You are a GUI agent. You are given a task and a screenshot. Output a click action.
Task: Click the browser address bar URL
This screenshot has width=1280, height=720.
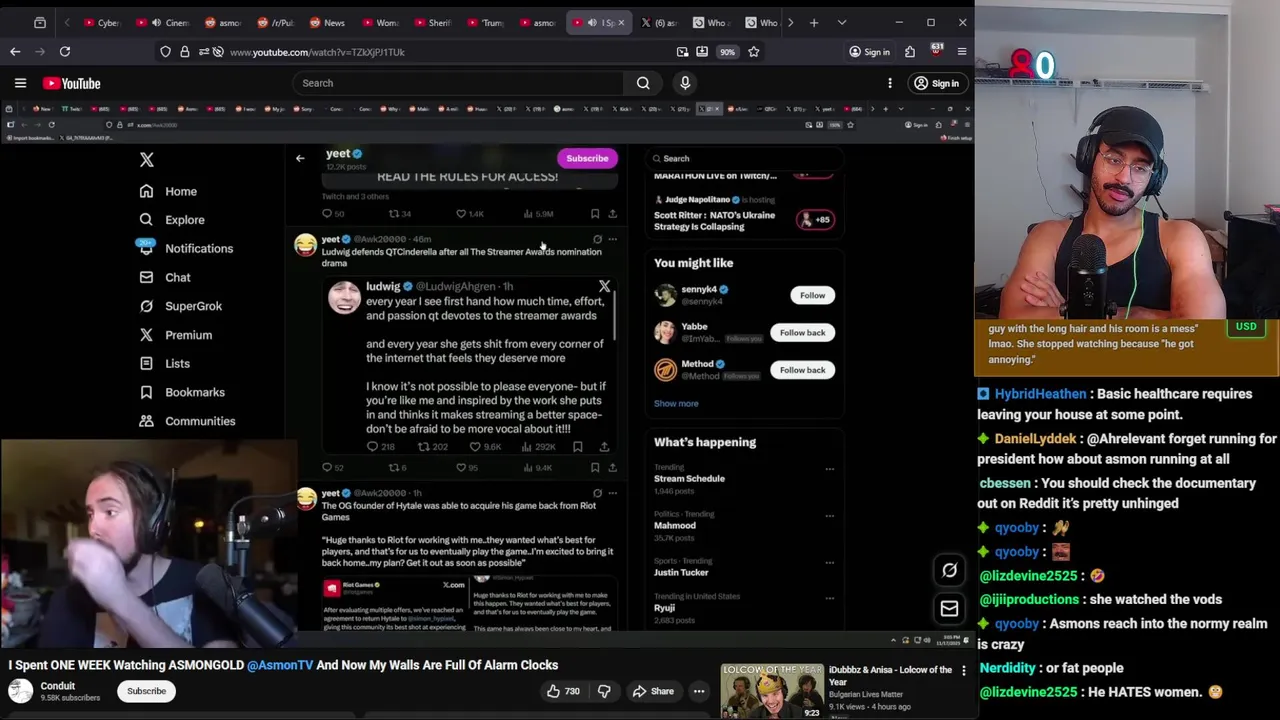317,52
